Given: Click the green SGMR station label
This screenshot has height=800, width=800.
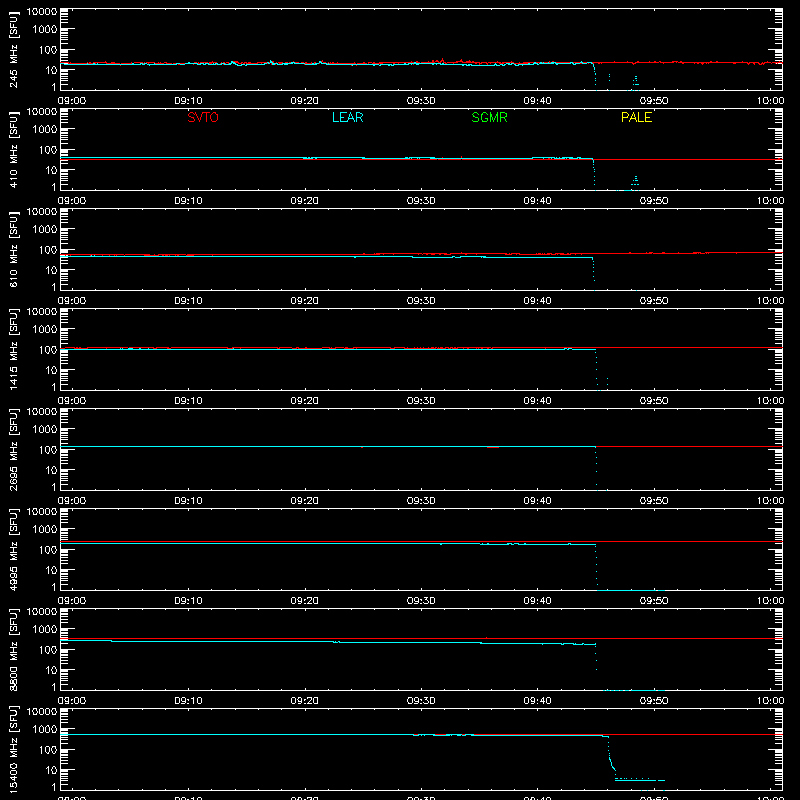Looking at the screenshot, I should [x=489, y=117].
